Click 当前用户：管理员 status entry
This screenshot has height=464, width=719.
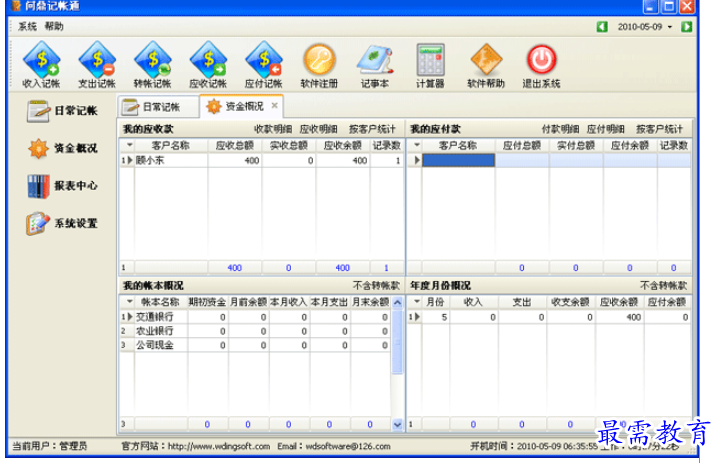(x=50, y=446)
